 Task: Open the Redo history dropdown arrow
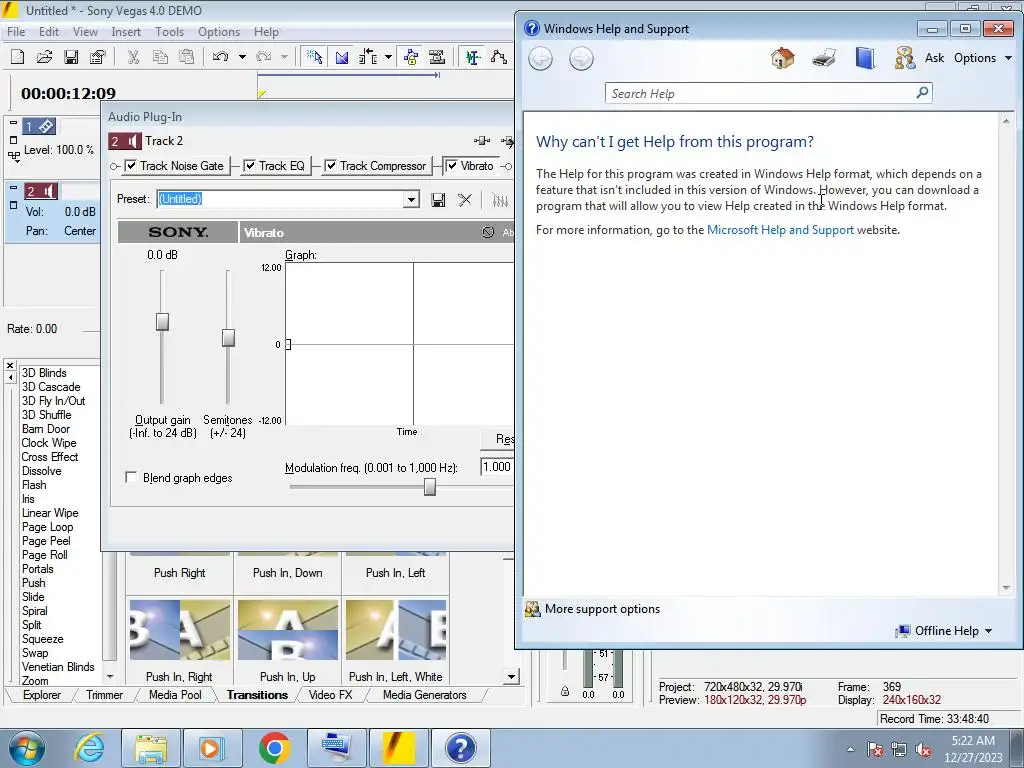tap(285, 57)
